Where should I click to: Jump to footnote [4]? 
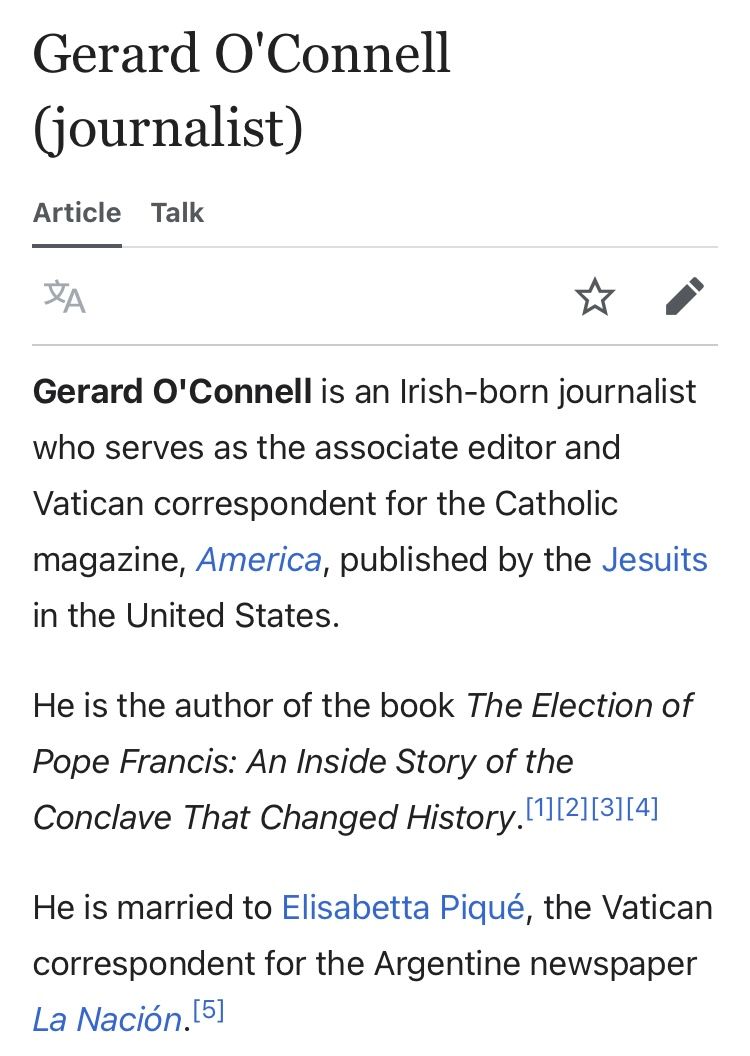point(642,807)
